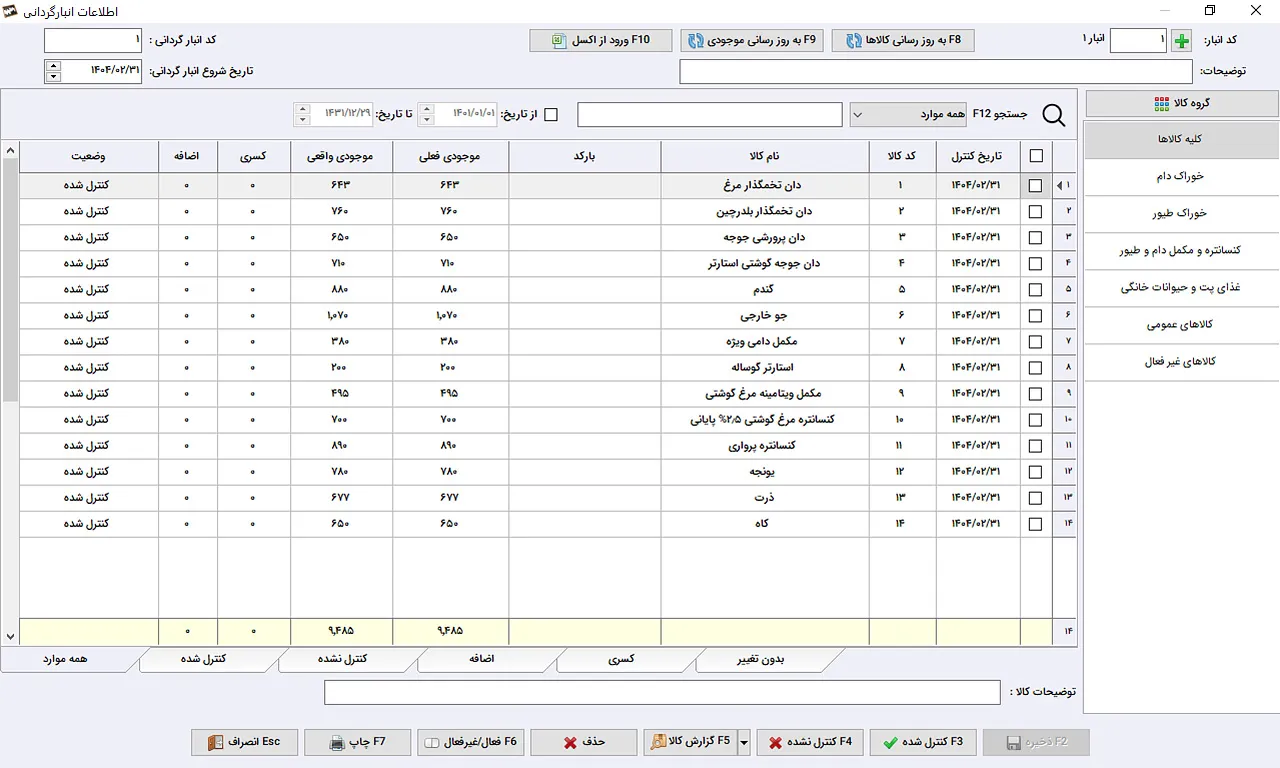Check the box for row دان تخمگذار مرغ
1280x768 pixels.
tap(1035, 186)
